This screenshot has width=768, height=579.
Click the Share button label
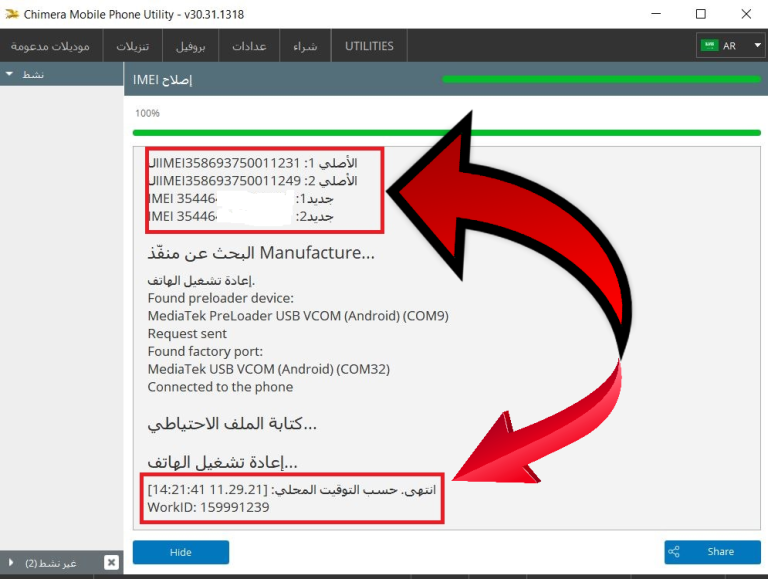tap(720, 552)
